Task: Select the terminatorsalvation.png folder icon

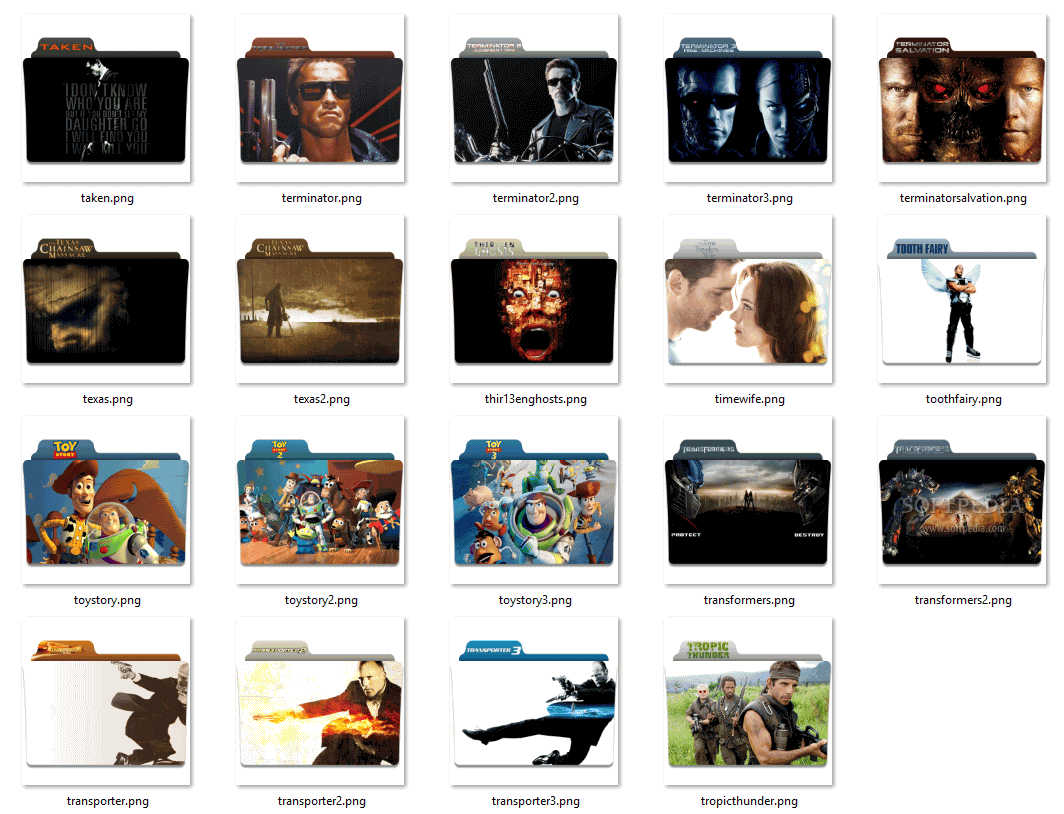Action: [x=961, y=100]
